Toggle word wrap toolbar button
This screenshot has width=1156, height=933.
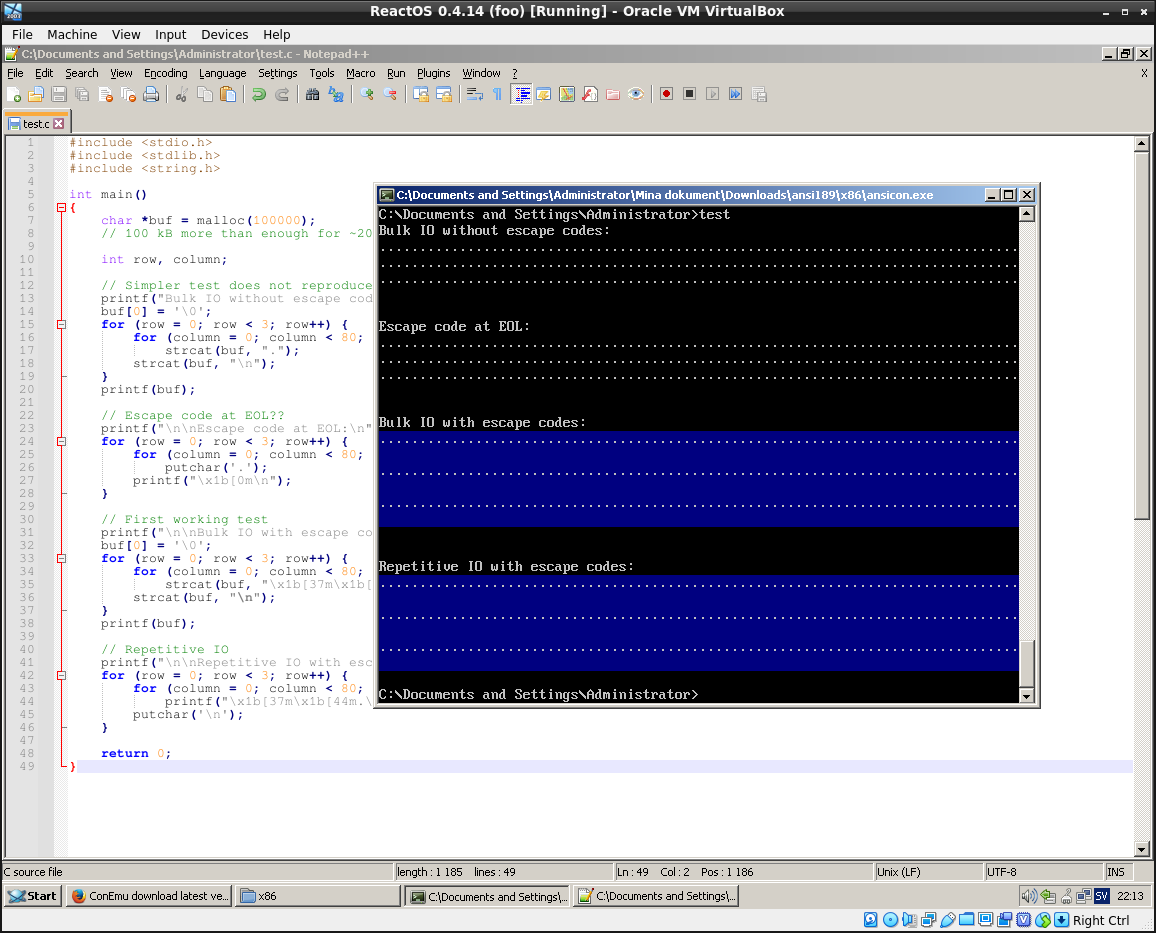(x=475, y=94)
